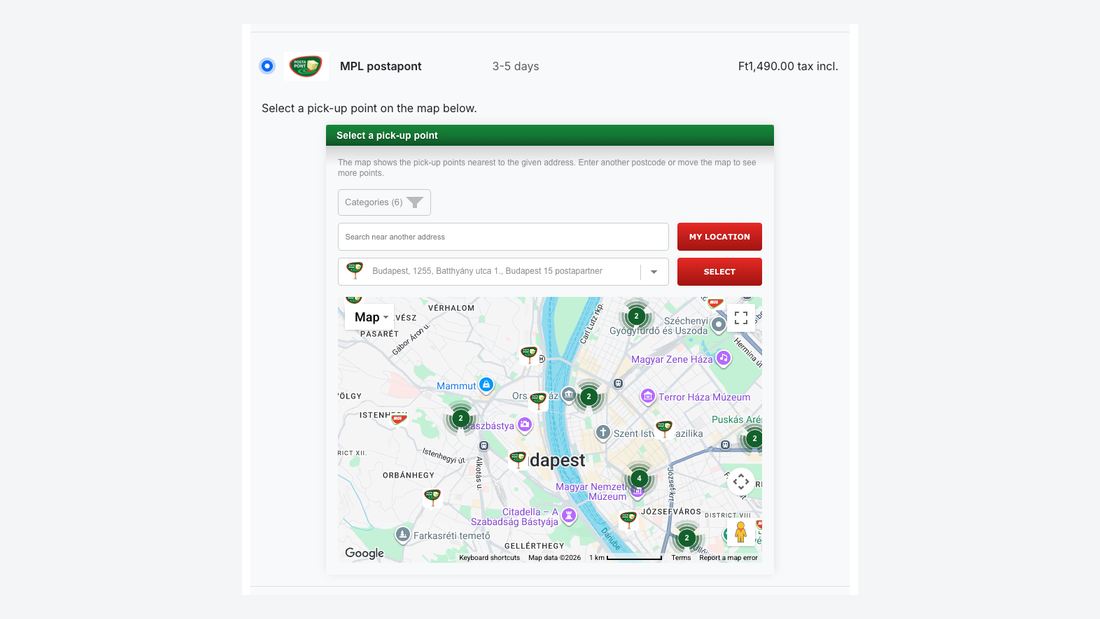
Task: Select the post pin near Orbánhegy
Action: [x=432, y=497]
